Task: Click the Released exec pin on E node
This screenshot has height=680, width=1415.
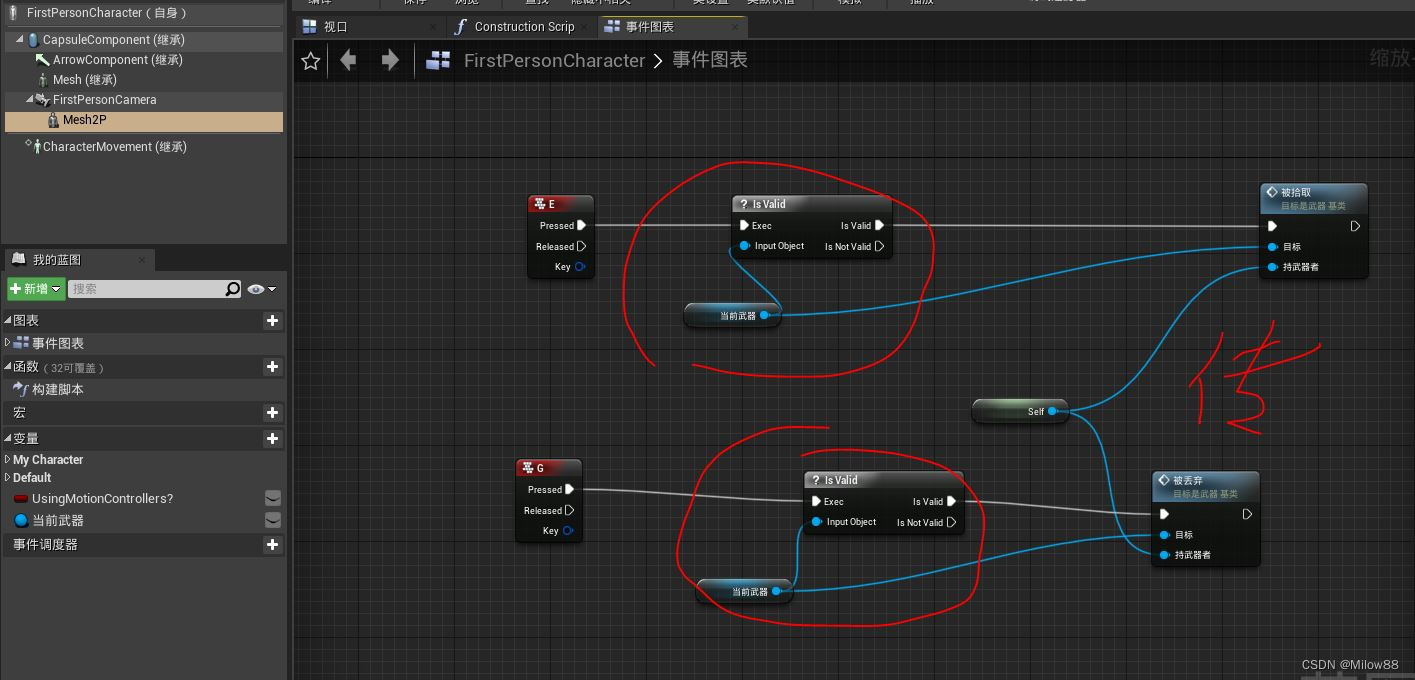Action: 582,247
